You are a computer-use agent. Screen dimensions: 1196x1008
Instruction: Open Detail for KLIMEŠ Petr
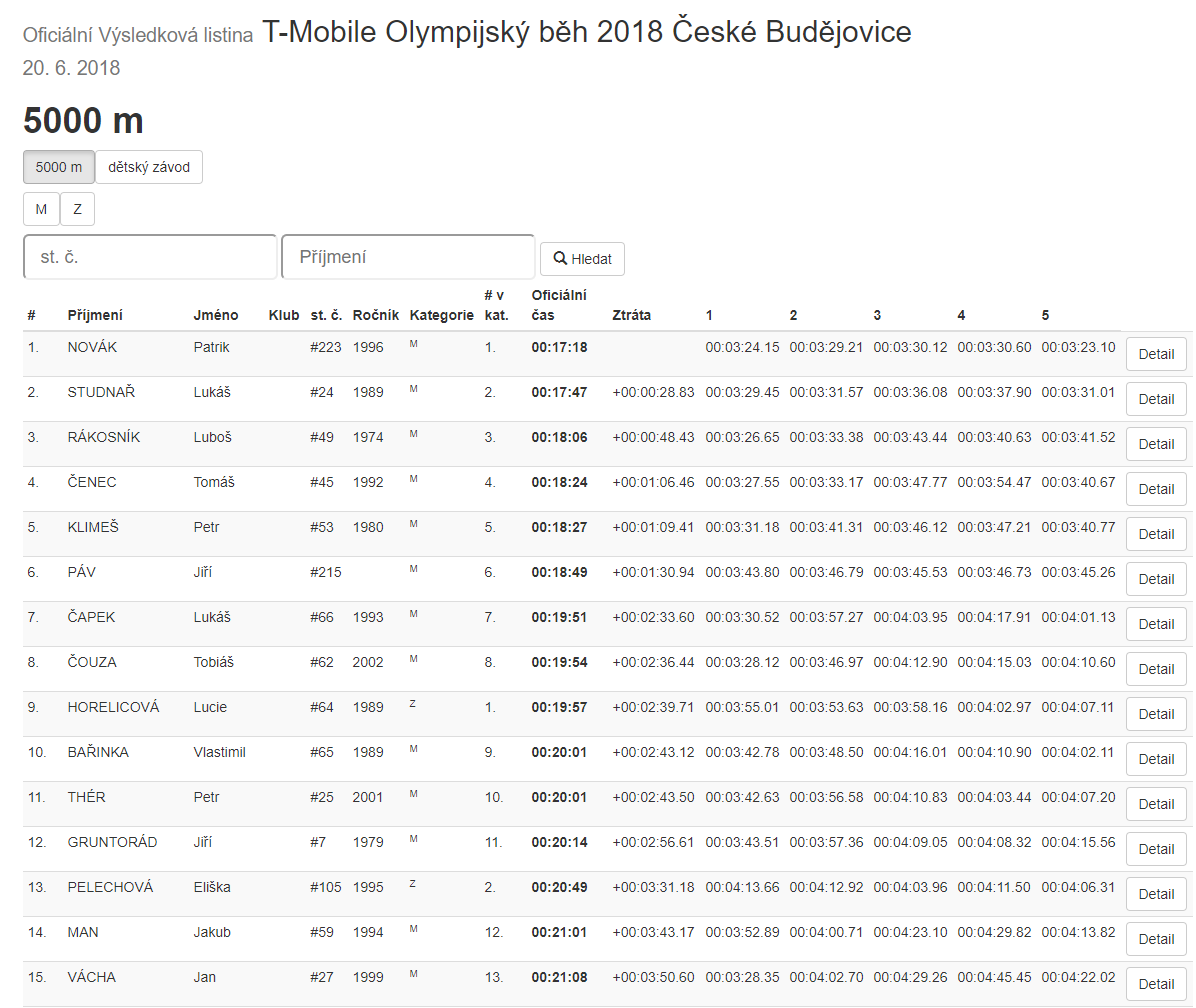(1156, 534)
